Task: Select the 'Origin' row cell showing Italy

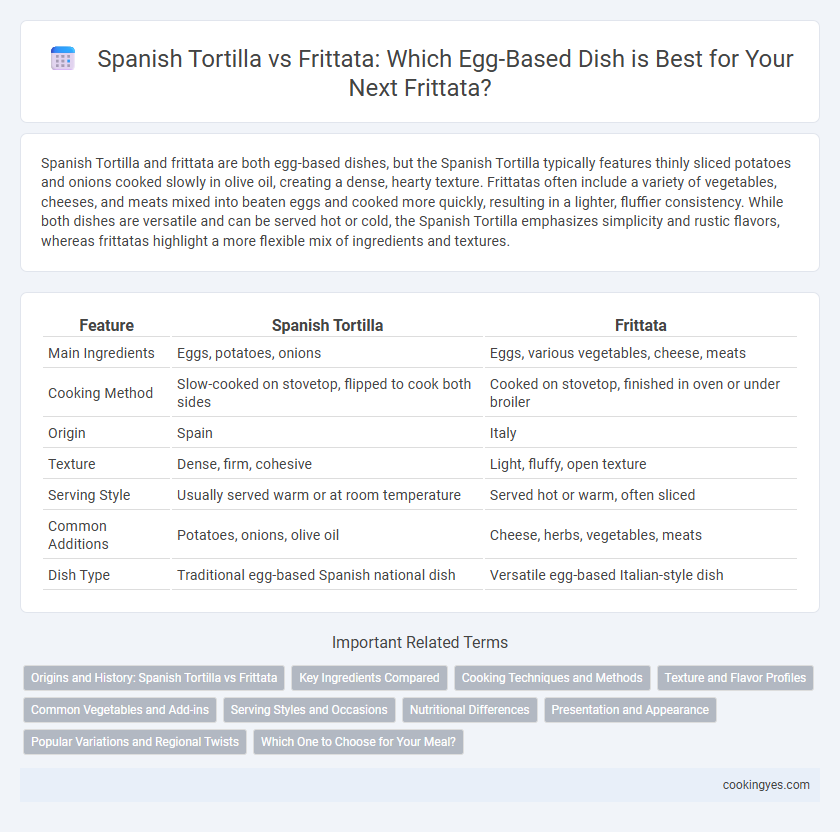Action: (x=641, y=433)
